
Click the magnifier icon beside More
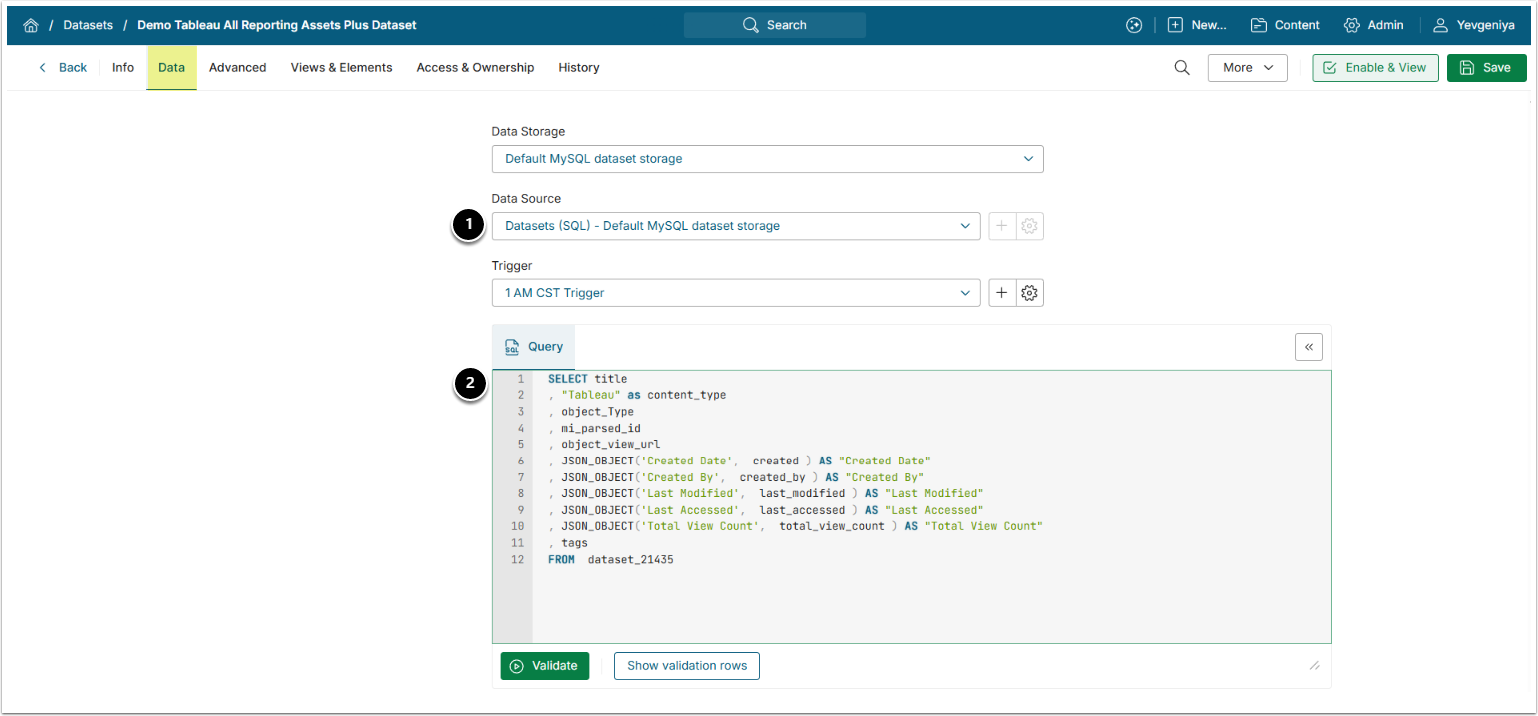click(x=1182, y=68)
